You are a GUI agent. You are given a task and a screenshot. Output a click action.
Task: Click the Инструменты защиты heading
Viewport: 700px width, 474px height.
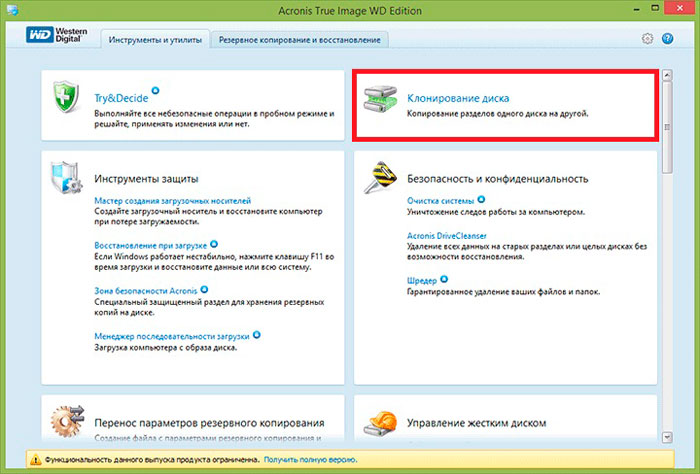[146, 179]
